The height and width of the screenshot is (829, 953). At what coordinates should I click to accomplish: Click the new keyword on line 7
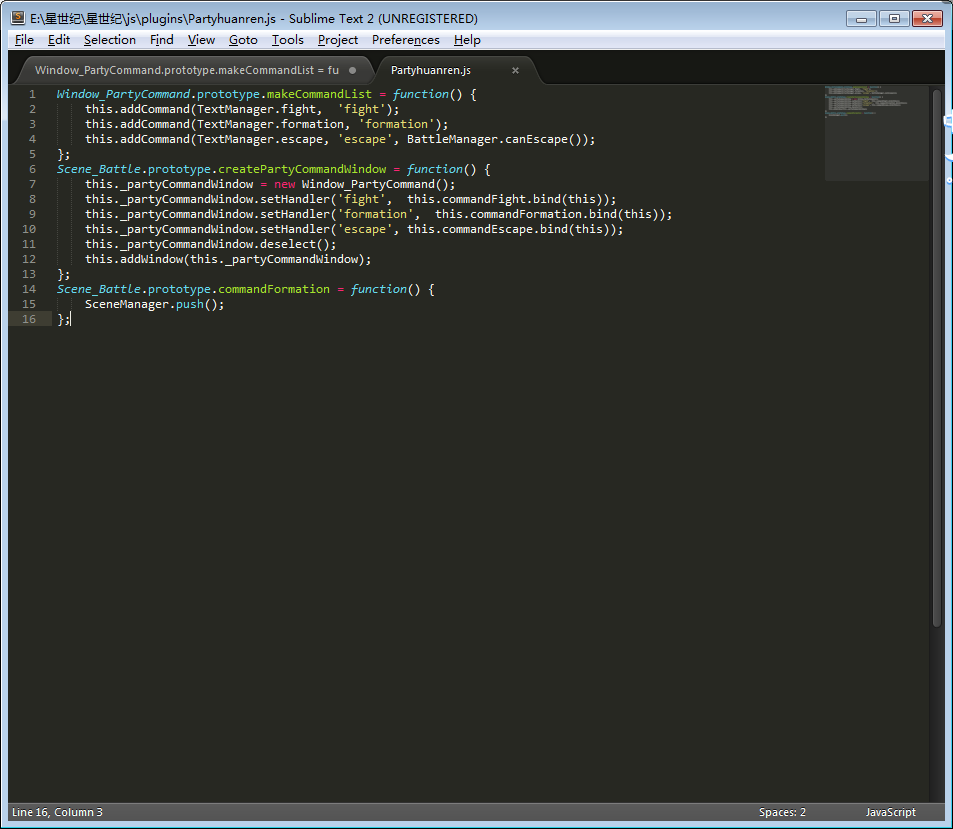(284, 184)
